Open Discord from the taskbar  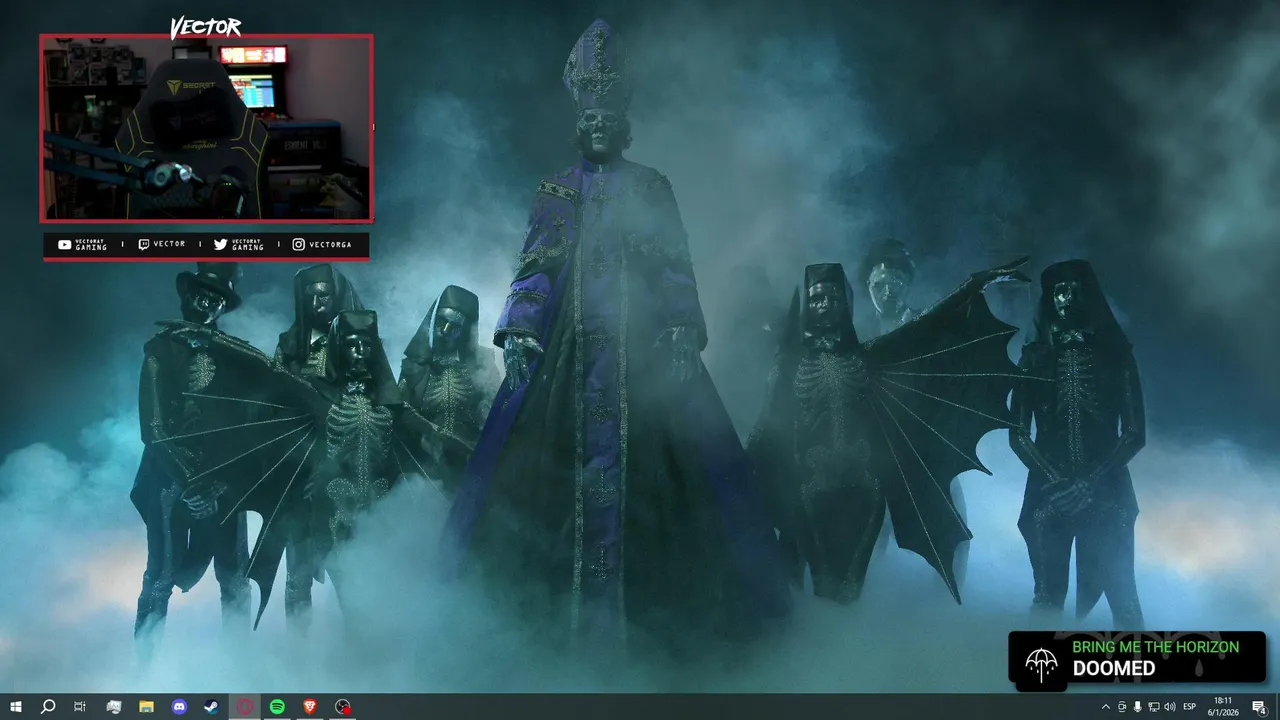[179, 707]
